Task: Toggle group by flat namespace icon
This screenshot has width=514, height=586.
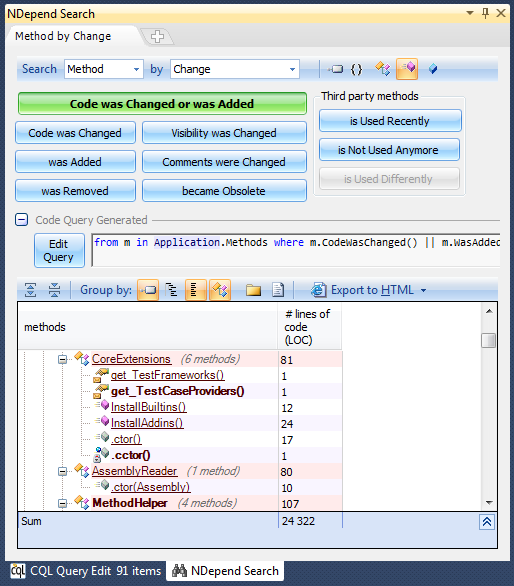Action: (x=196, y=290)
